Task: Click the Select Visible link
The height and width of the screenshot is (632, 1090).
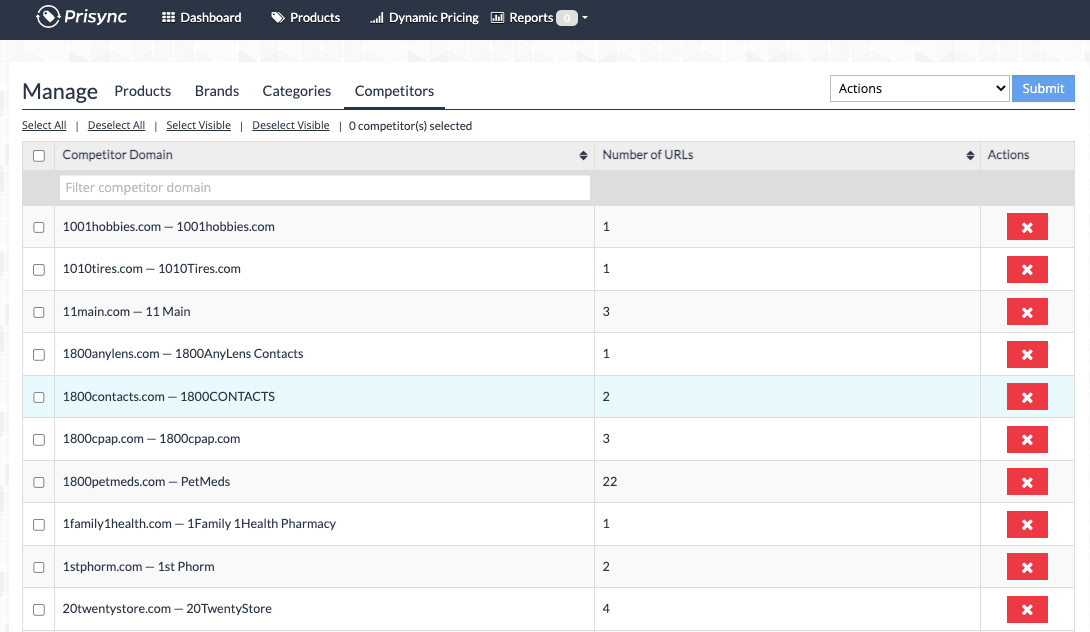Action: coord(198,125)
